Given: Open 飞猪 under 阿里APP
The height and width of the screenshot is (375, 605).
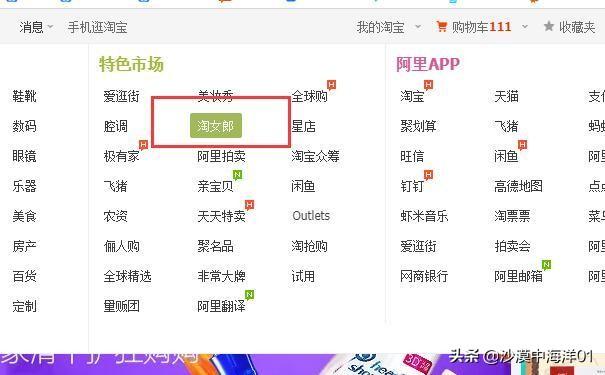Looking at the screenshot, I should coord(506,126).
